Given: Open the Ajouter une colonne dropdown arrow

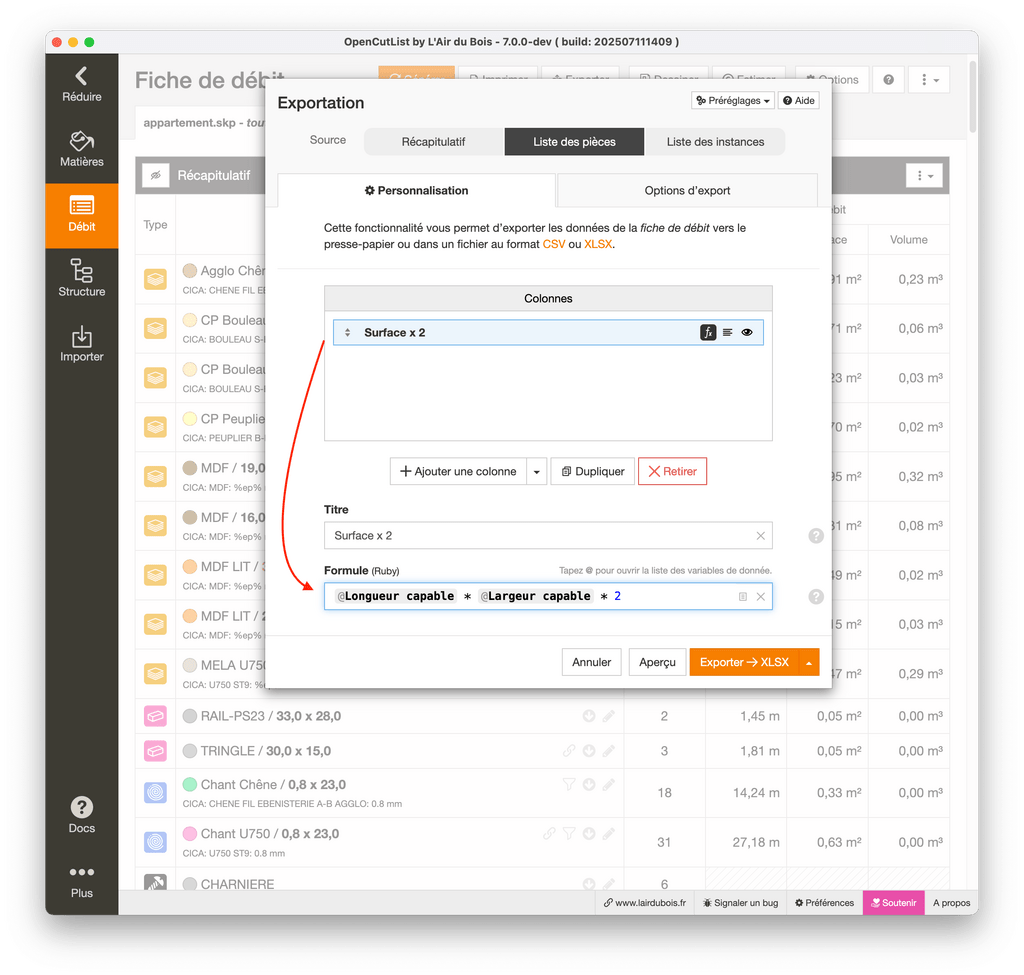Looking at the screenshot, I should (x=536, y=472).
